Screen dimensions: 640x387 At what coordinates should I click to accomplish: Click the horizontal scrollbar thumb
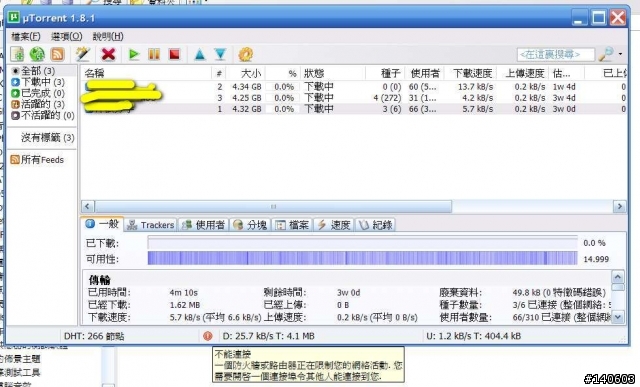point(273,207)
